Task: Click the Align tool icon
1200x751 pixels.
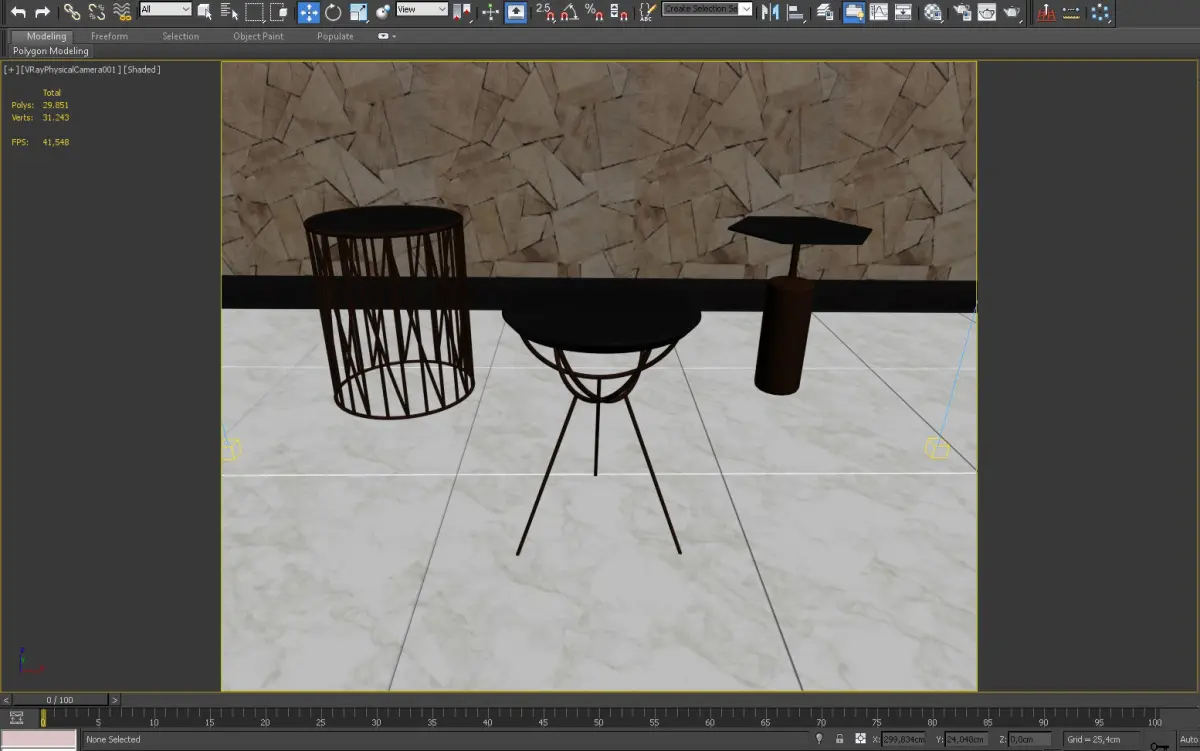Action: 795,12
